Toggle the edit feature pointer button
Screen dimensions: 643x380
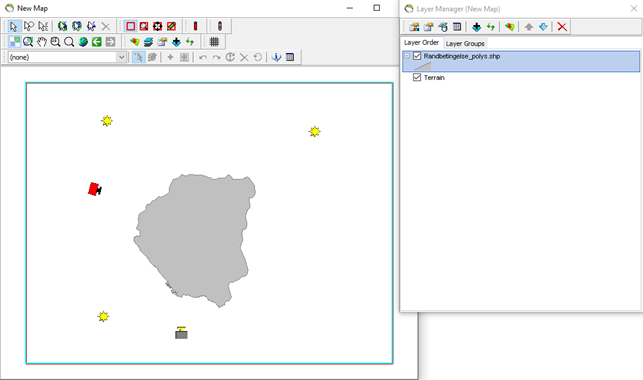point(139,57)
